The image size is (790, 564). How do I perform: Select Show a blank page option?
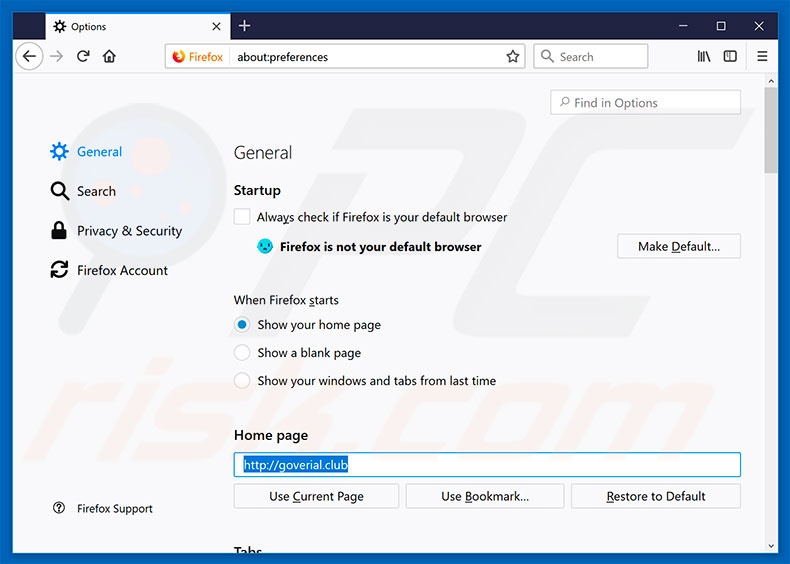(x=242, y=352)
